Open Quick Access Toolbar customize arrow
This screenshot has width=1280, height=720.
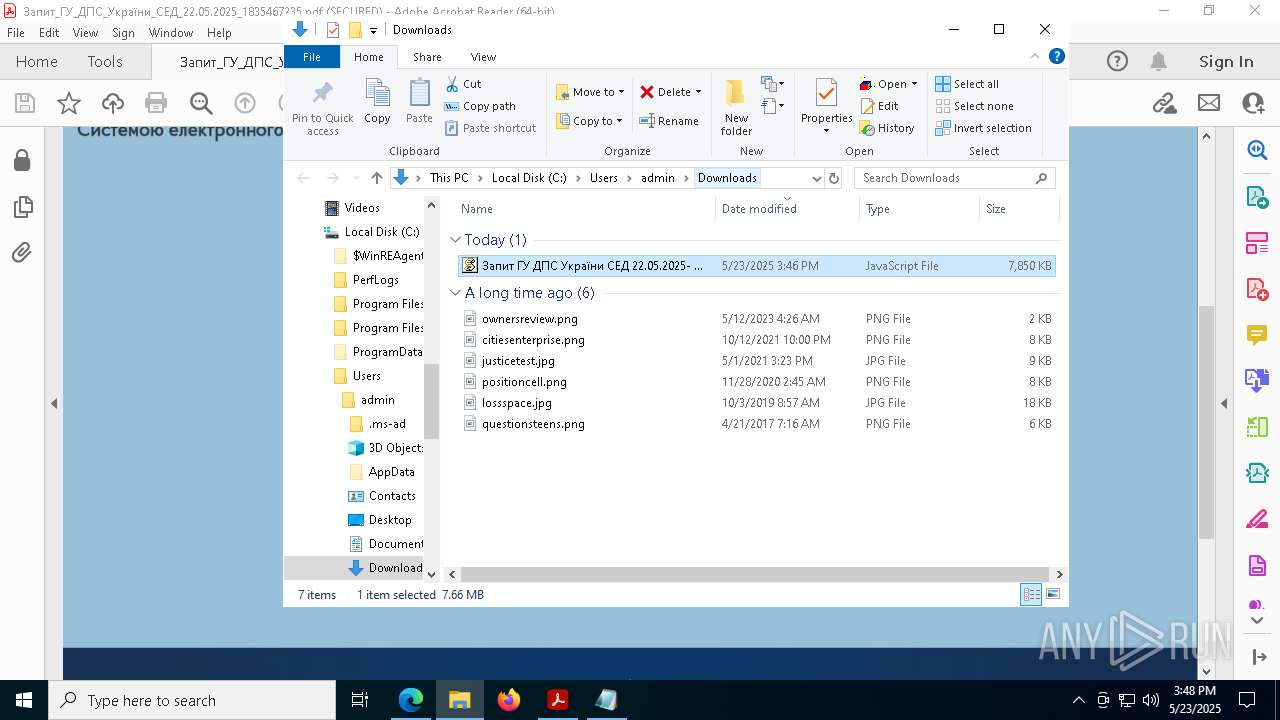(373, 30)
